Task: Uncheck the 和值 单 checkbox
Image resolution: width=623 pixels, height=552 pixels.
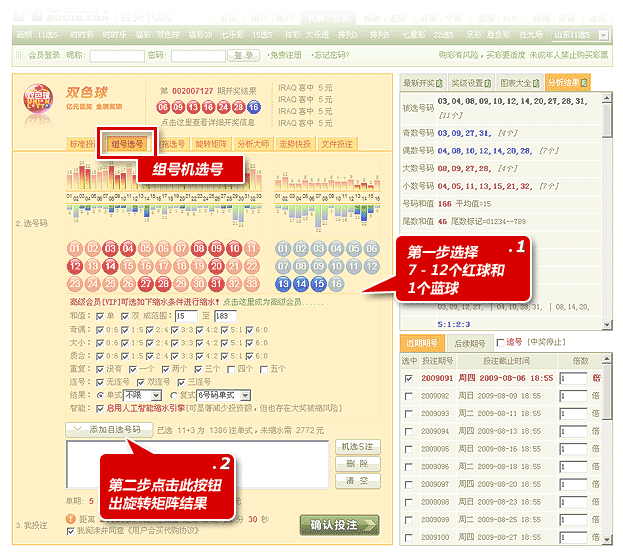Action: pyautogui.click(x=100, y=316)
